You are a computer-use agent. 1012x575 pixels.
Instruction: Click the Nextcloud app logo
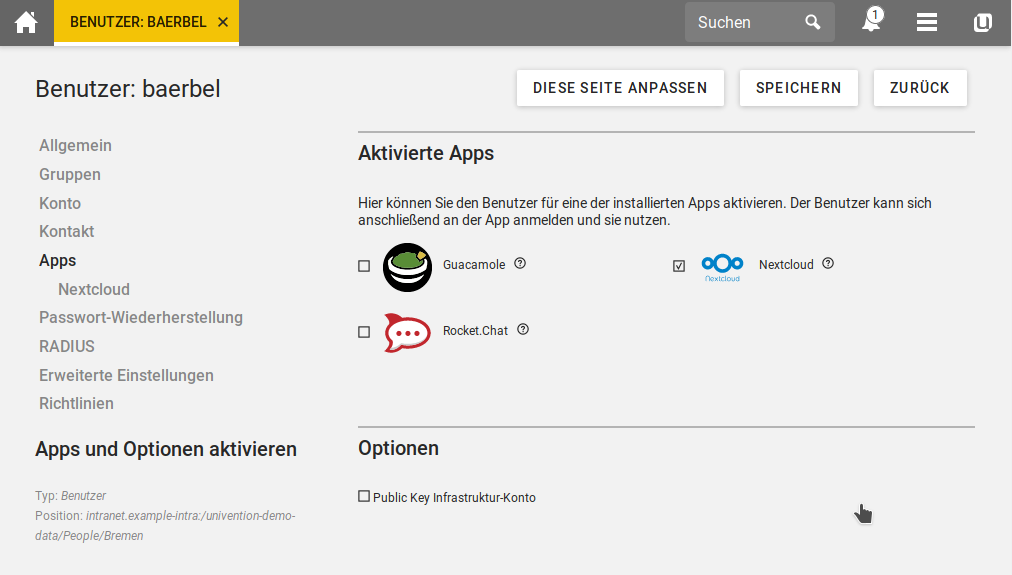point(722,265)
